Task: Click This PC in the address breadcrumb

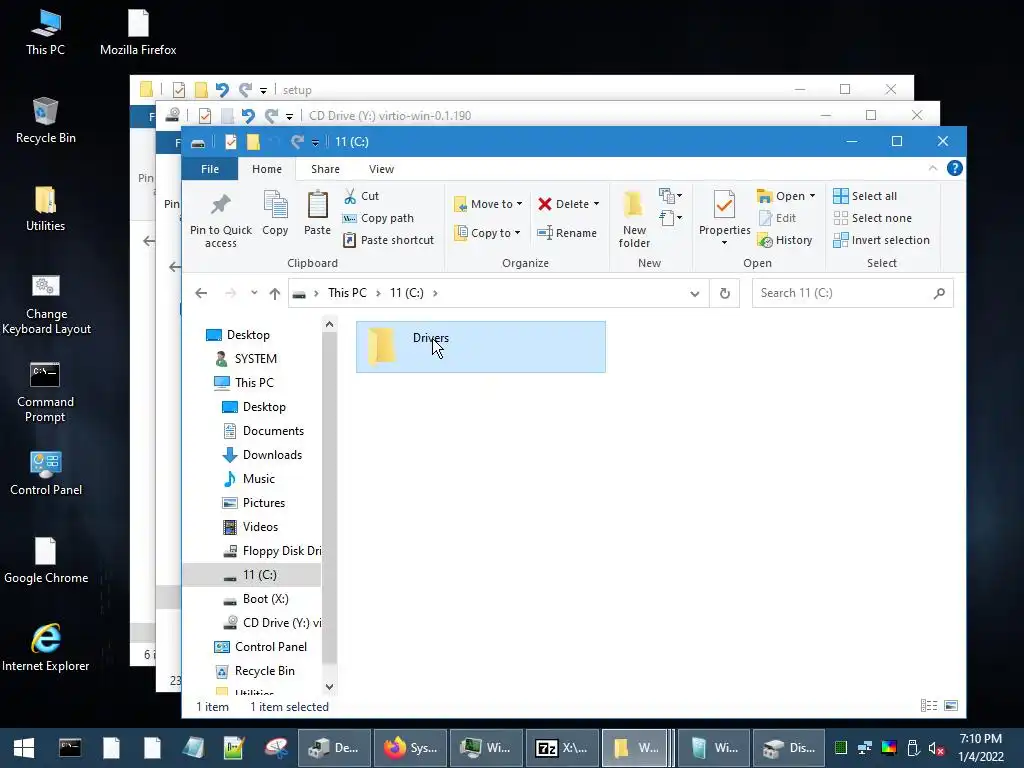Action: 347,293
